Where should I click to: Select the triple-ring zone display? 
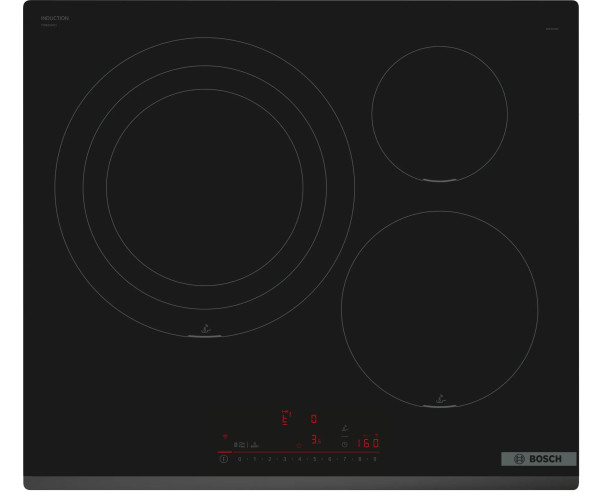[x=286, y=418]
